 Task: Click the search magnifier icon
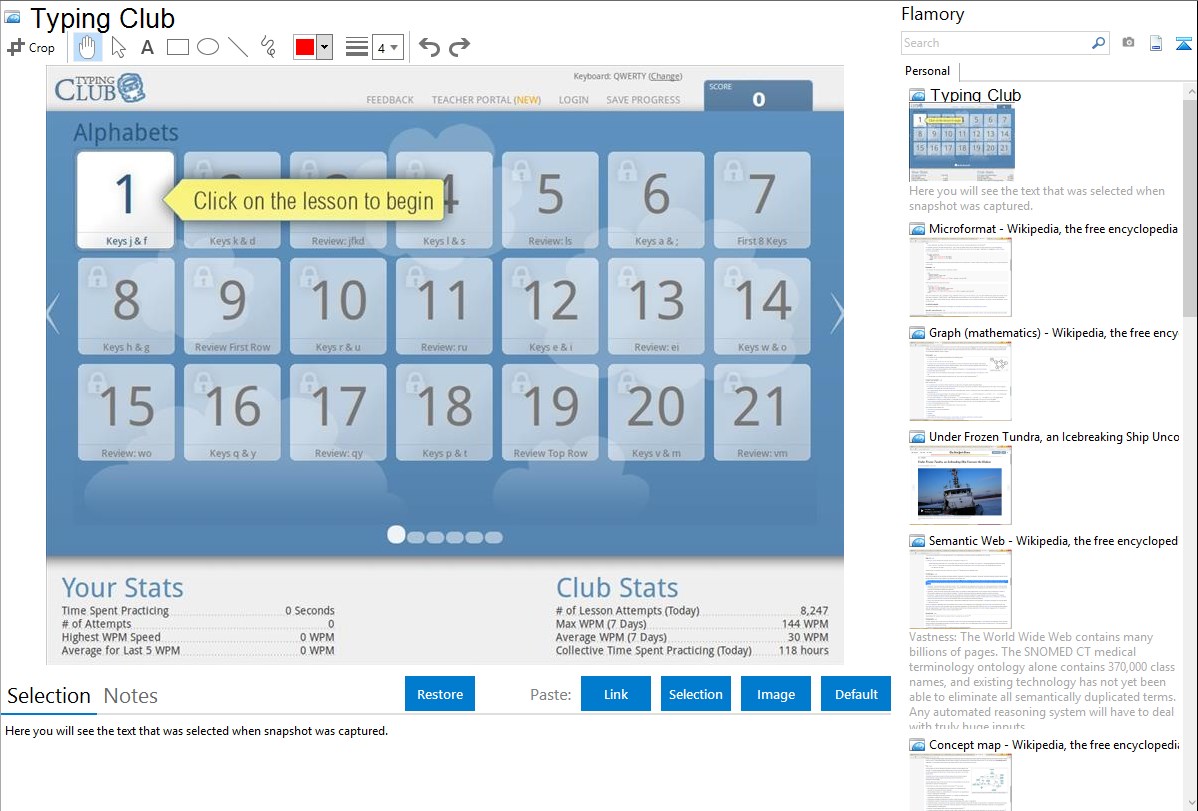tap(1098, 43)
